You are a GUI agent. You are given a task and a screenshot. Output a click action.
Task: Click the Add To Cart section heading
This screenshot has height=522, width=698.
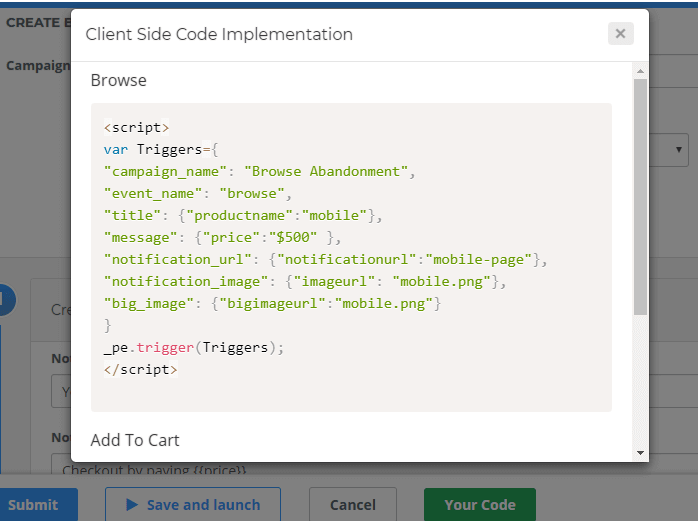[135, 440]
